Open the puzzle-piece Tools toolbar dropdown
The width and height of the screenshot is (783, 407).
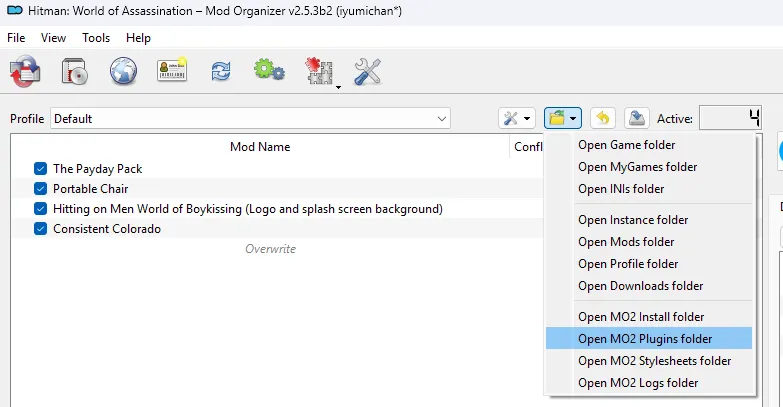pos(320,71)
